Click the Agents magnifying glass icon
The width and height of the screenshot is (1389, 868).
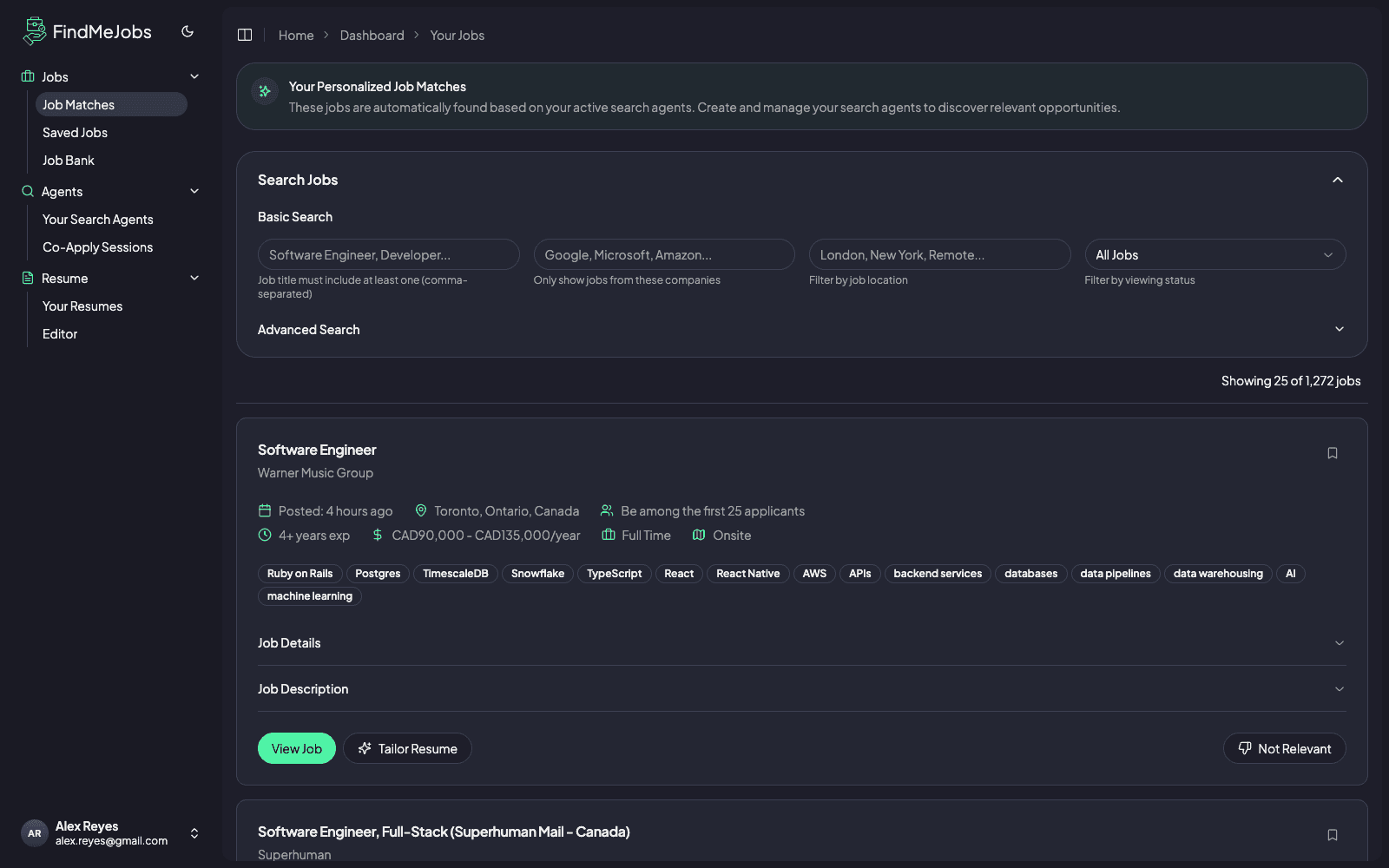point(26,191)
